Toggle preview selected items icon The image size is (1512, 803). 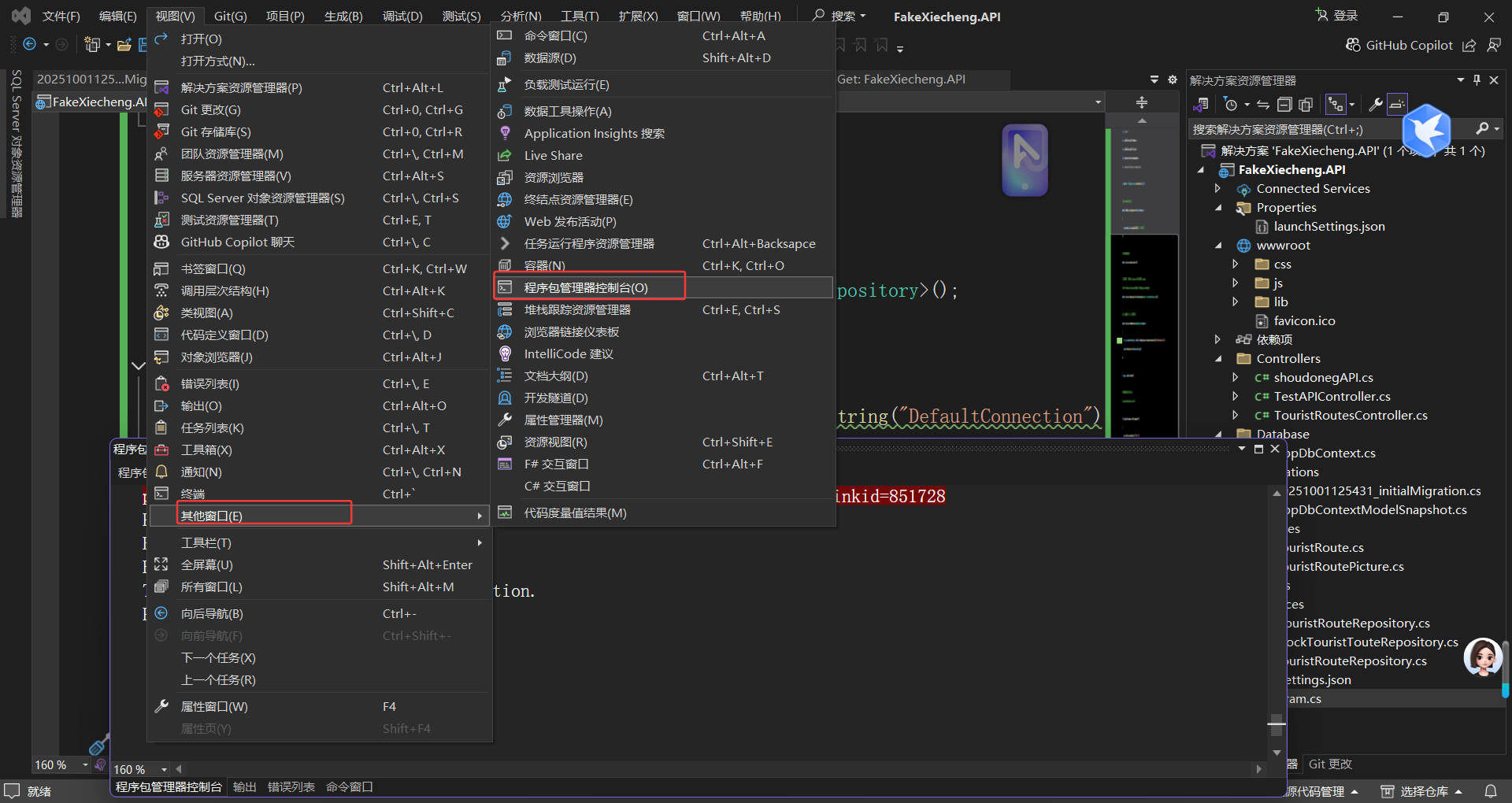click(1397, 104)
